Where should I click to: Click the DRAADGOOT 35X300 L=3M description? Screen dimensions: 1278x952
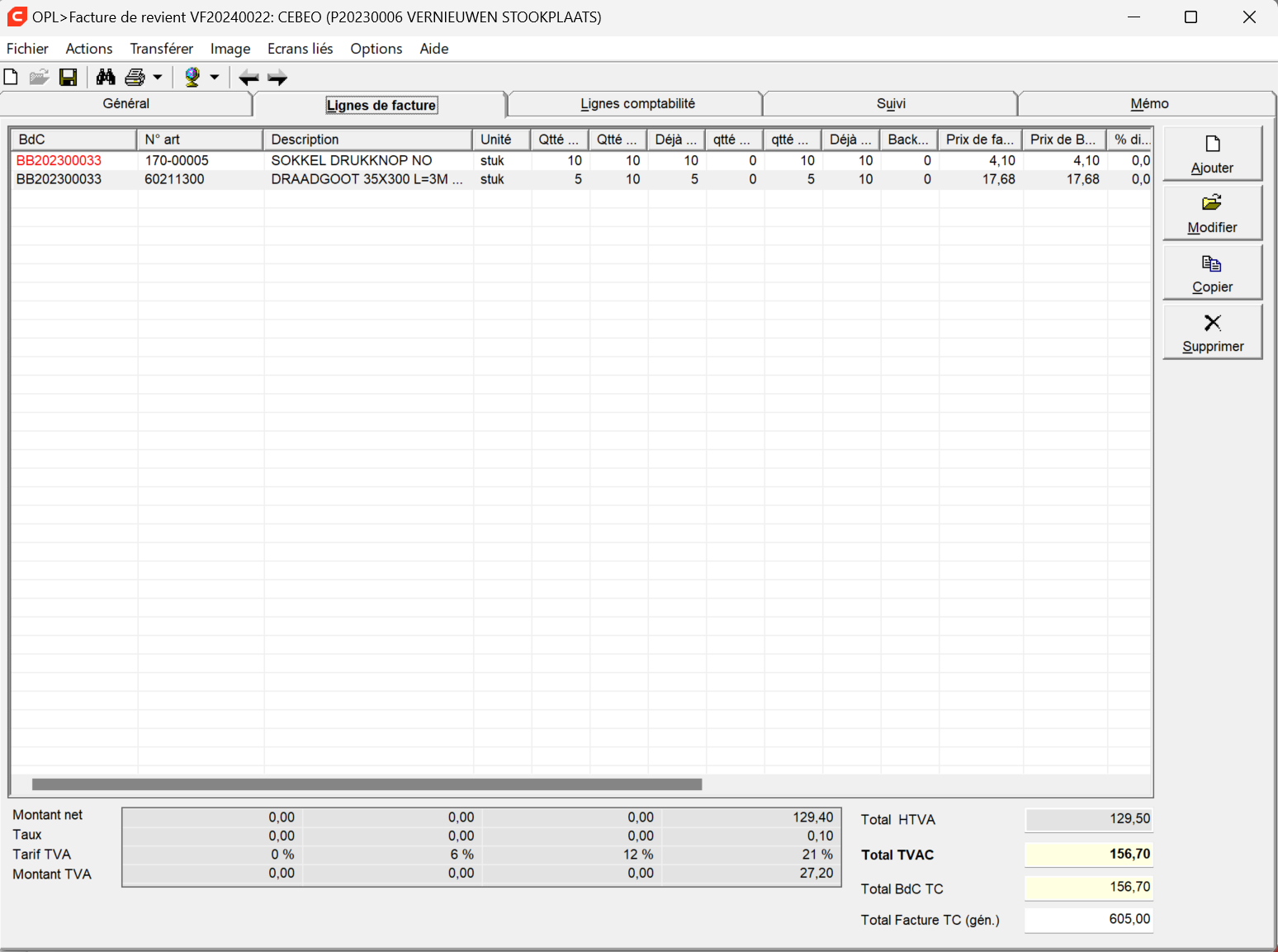(367, 179)
